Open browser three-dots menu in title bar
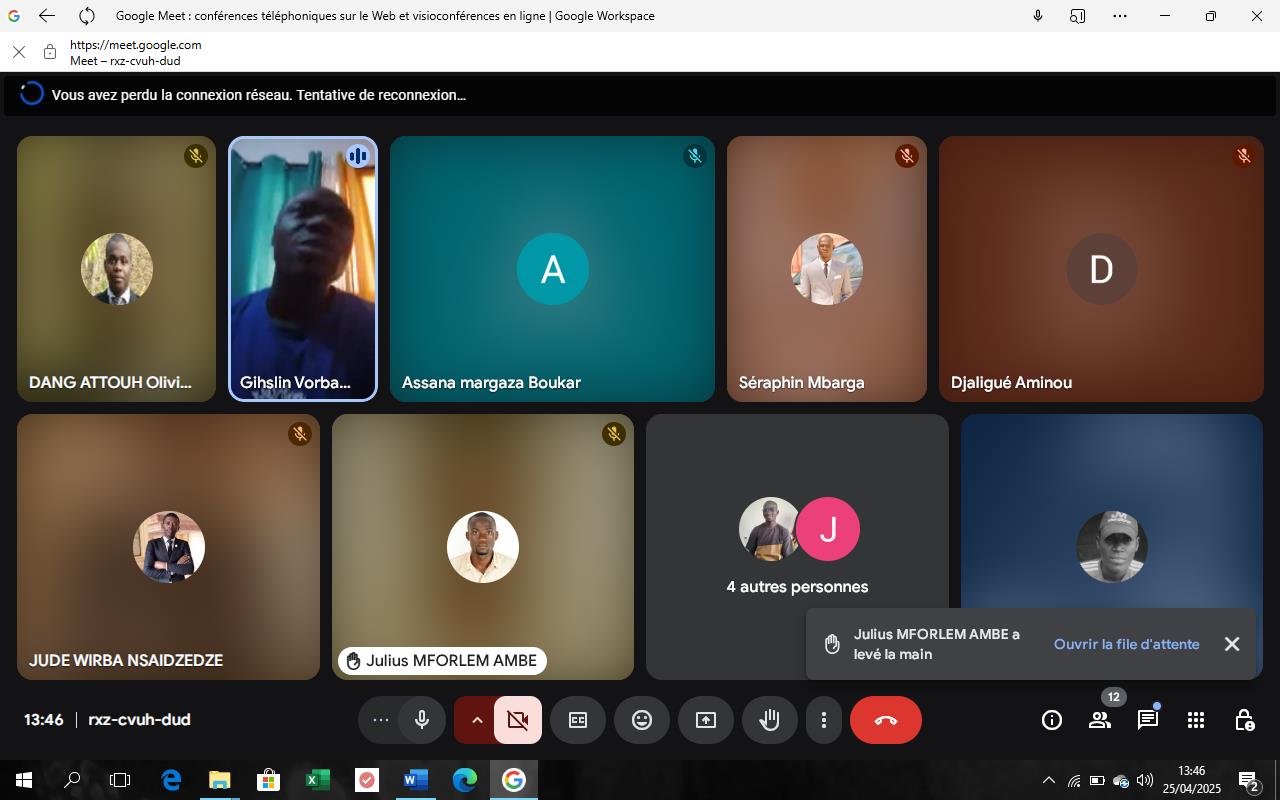Image resolution: width=1280 pixels, height=800 pixels. point(1120,16)
